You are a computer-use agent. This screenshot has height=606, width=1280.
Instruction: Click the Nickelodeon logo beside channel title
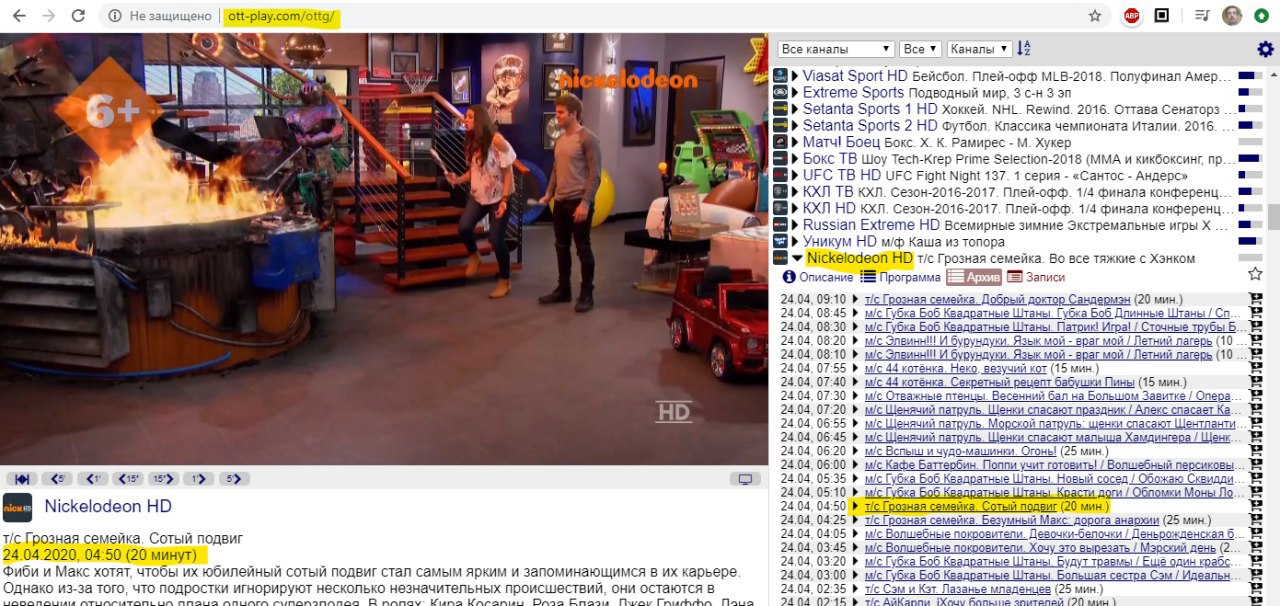tap(18, 507)
